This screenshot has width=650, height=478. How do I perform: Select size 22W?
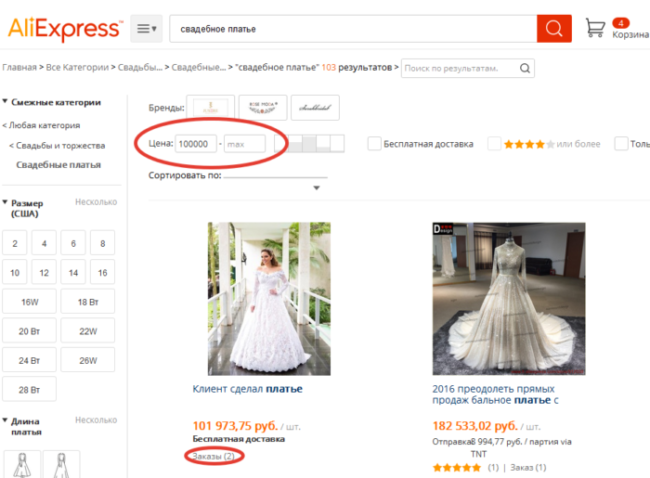click(88, 331)
